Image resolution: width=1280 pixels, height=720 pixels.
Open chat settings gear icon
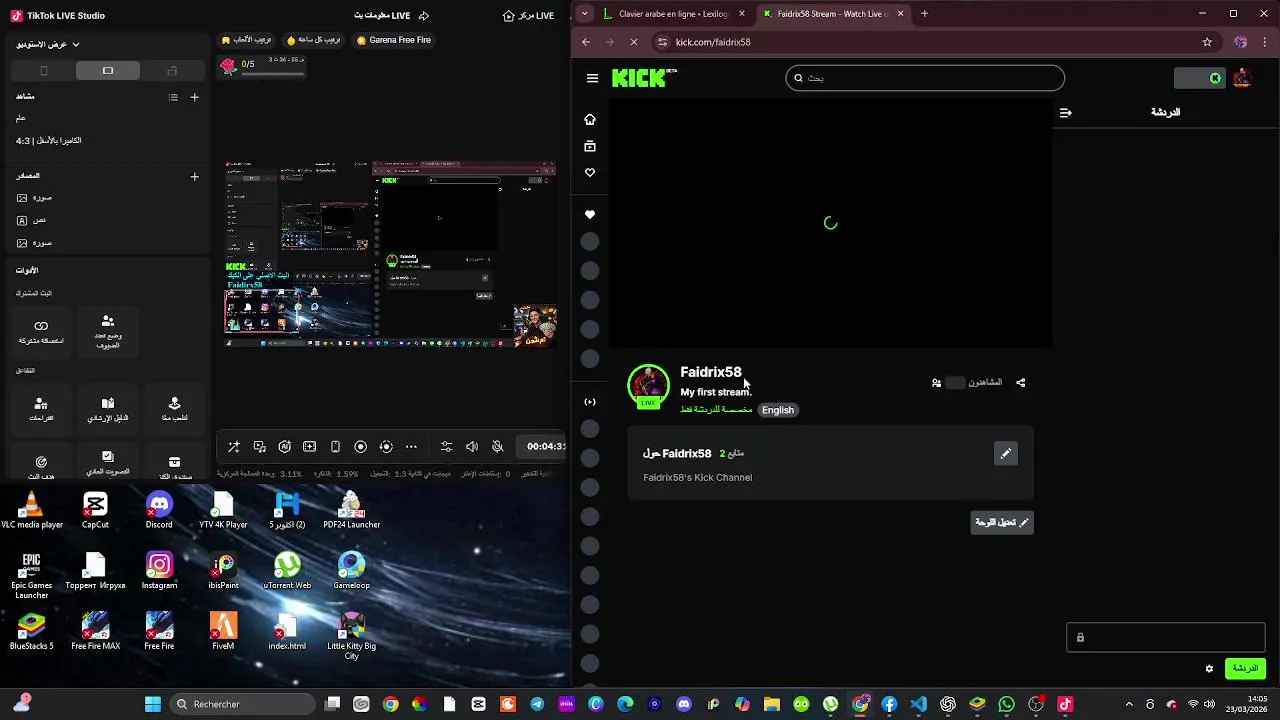tap(1209, 669)
